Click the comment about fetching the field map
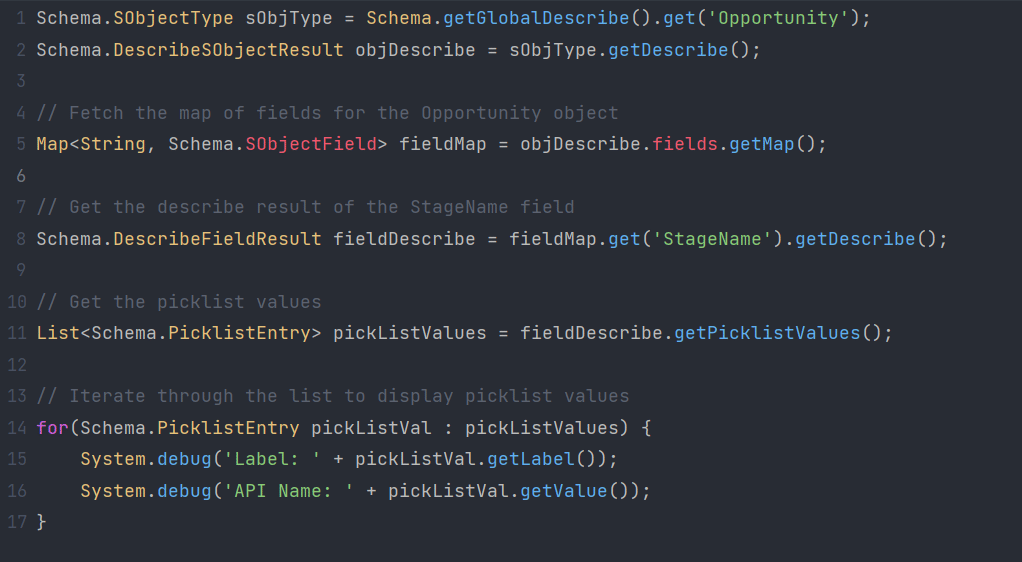The height and width of the screenshot is (562, 1022). click(327, 113)
